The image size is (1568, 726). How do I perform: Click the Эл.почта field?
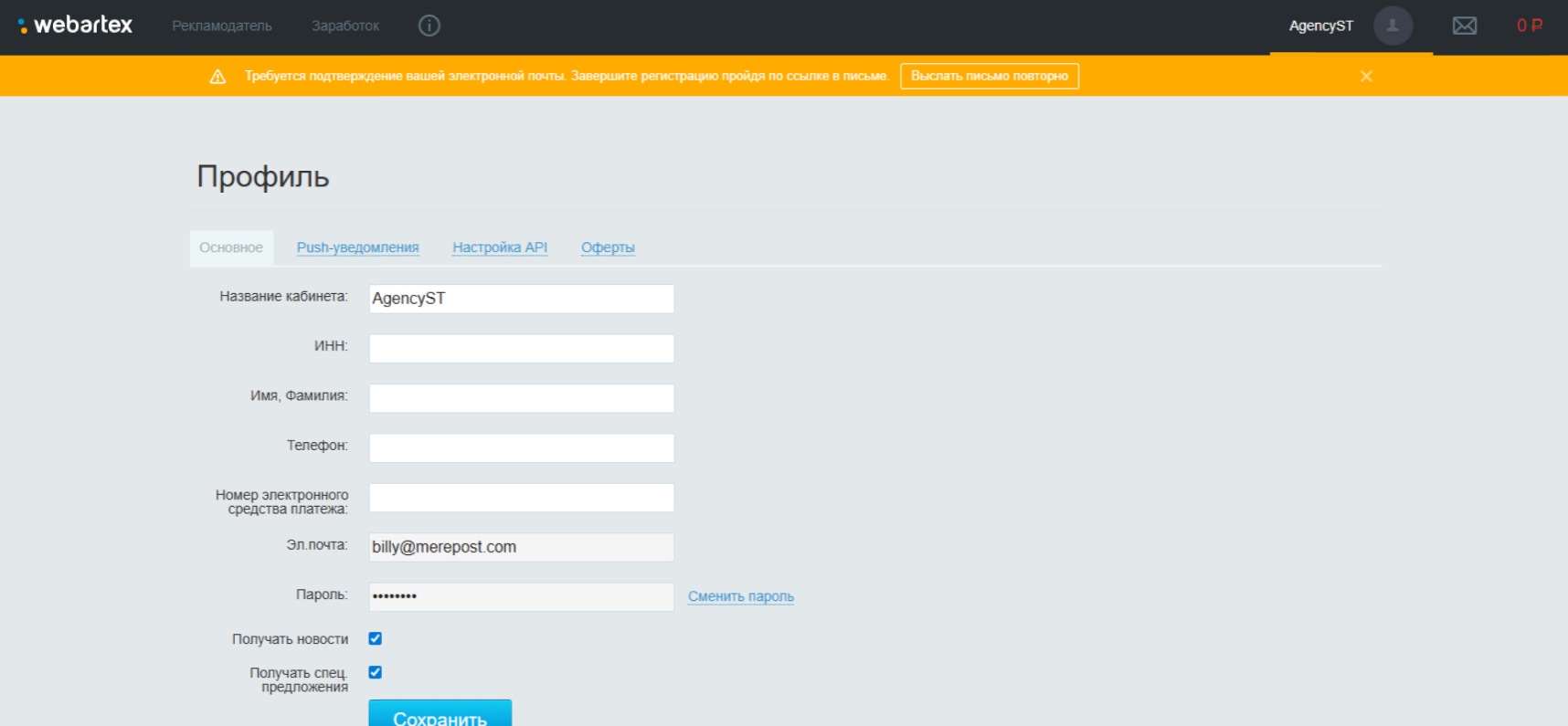point(522,547)
